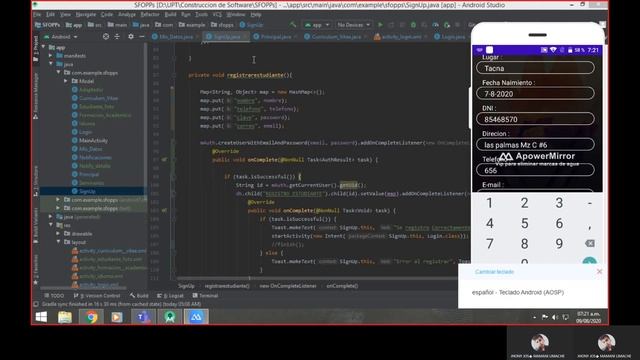Click the Direcion field with las palmas
The width and height of the screenshot is (640, 360).
535,144
